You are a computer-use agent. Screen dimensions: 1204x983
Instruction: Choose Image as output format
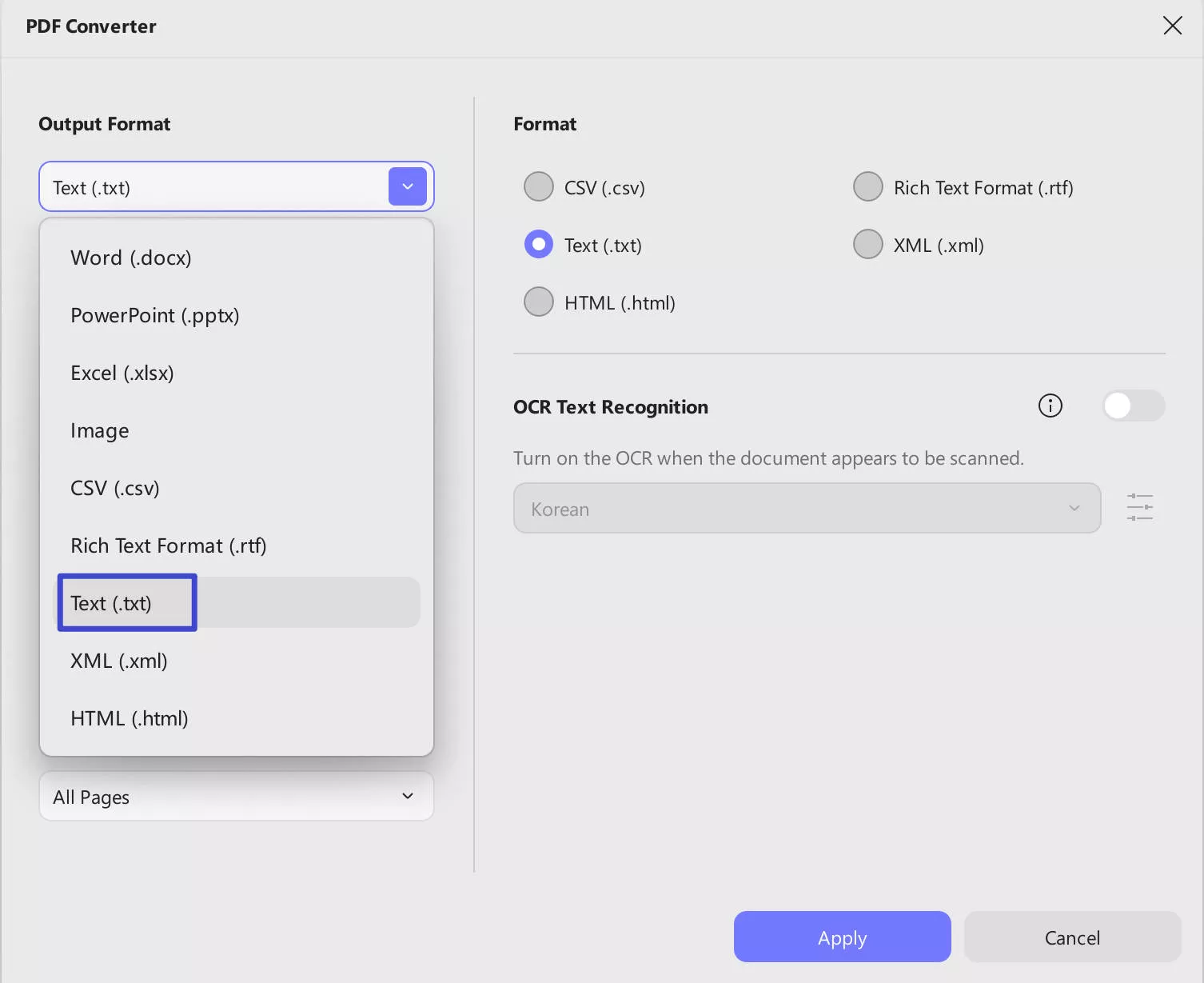[x=99, y=430]
